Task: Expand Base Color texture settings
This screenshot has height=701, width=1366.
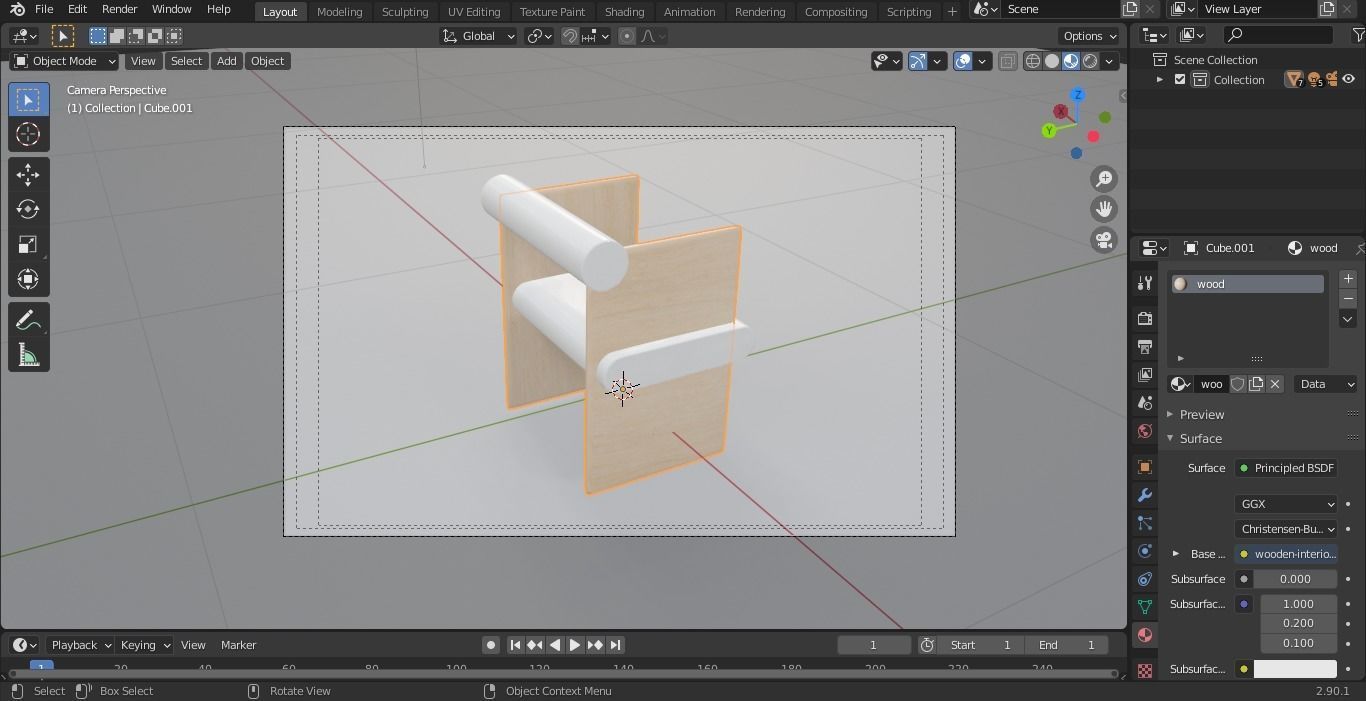Action: 1176,554
